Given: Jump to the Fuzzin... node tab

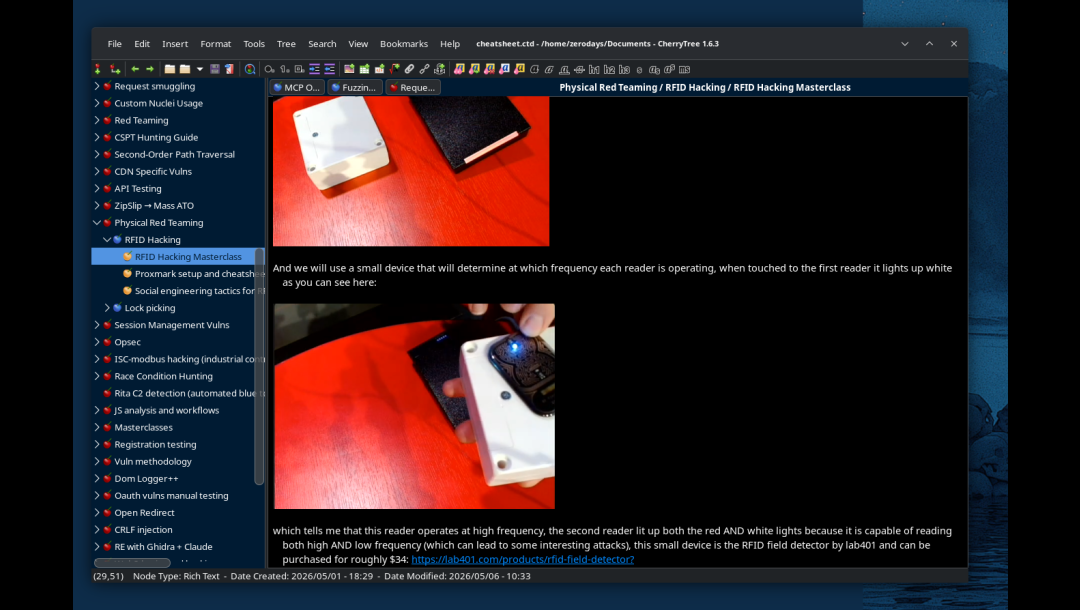Looking at the screenshot, I should [354, 87].
